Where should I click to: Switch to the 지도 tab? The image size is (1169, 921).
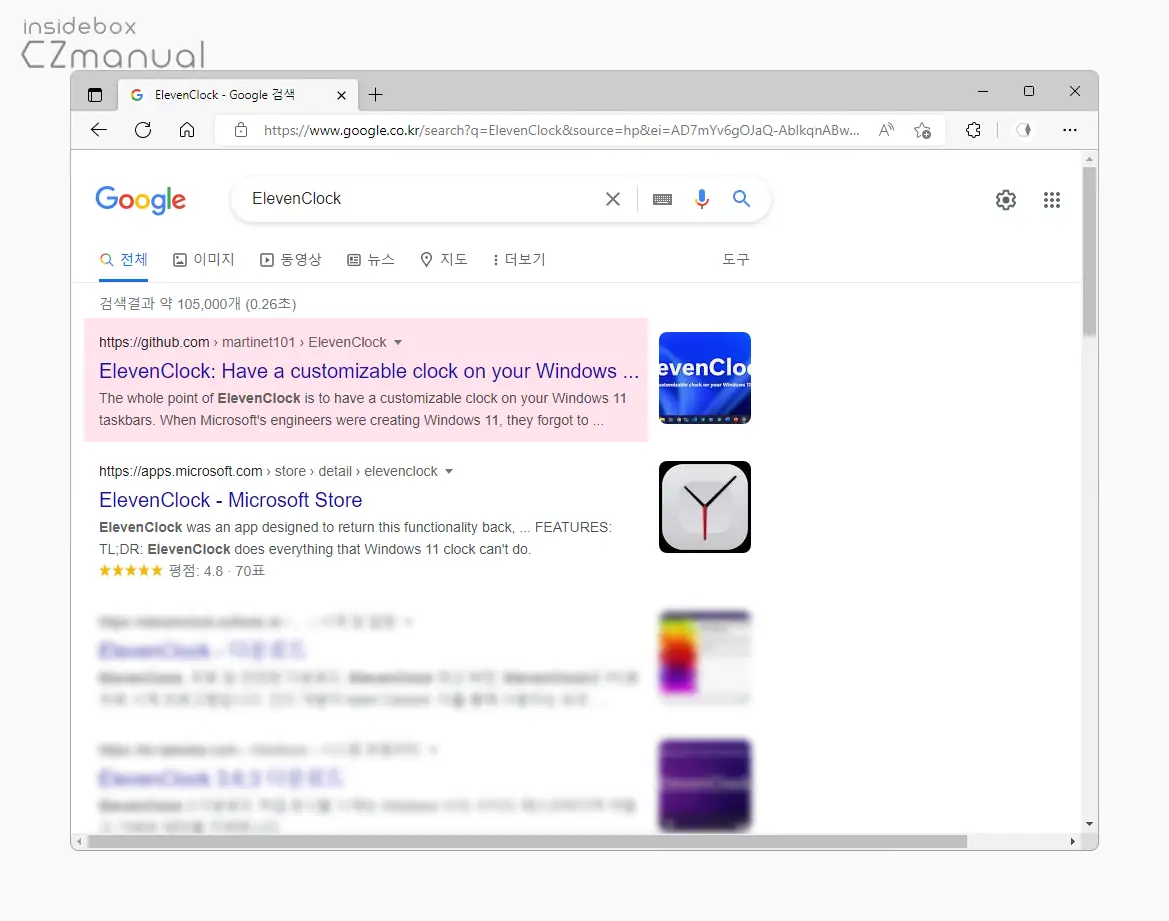(444, 260)
